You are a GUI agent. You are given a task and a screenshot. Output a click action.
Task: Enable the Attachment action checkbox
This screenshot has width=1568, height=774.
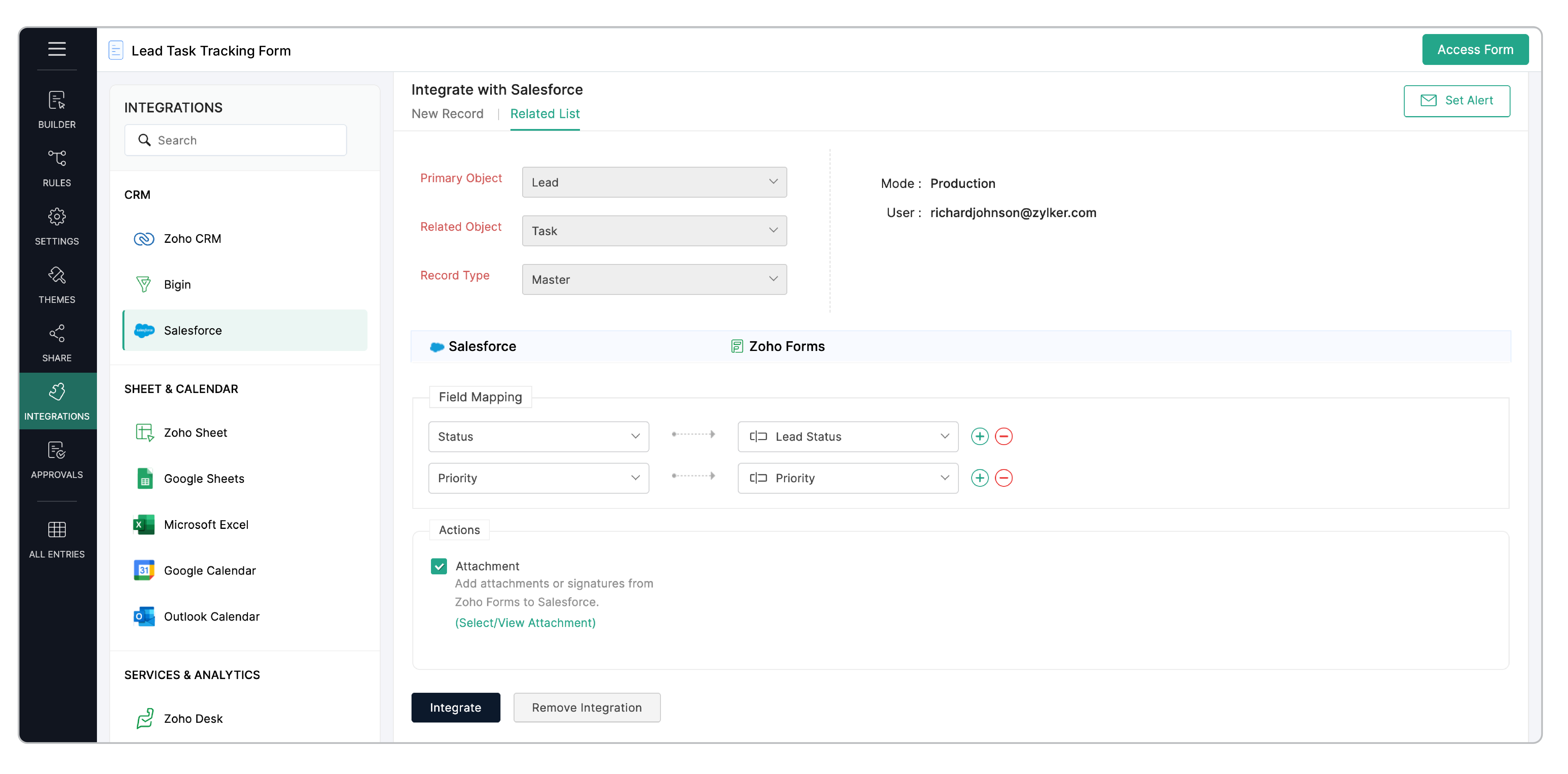coord(439,566)
